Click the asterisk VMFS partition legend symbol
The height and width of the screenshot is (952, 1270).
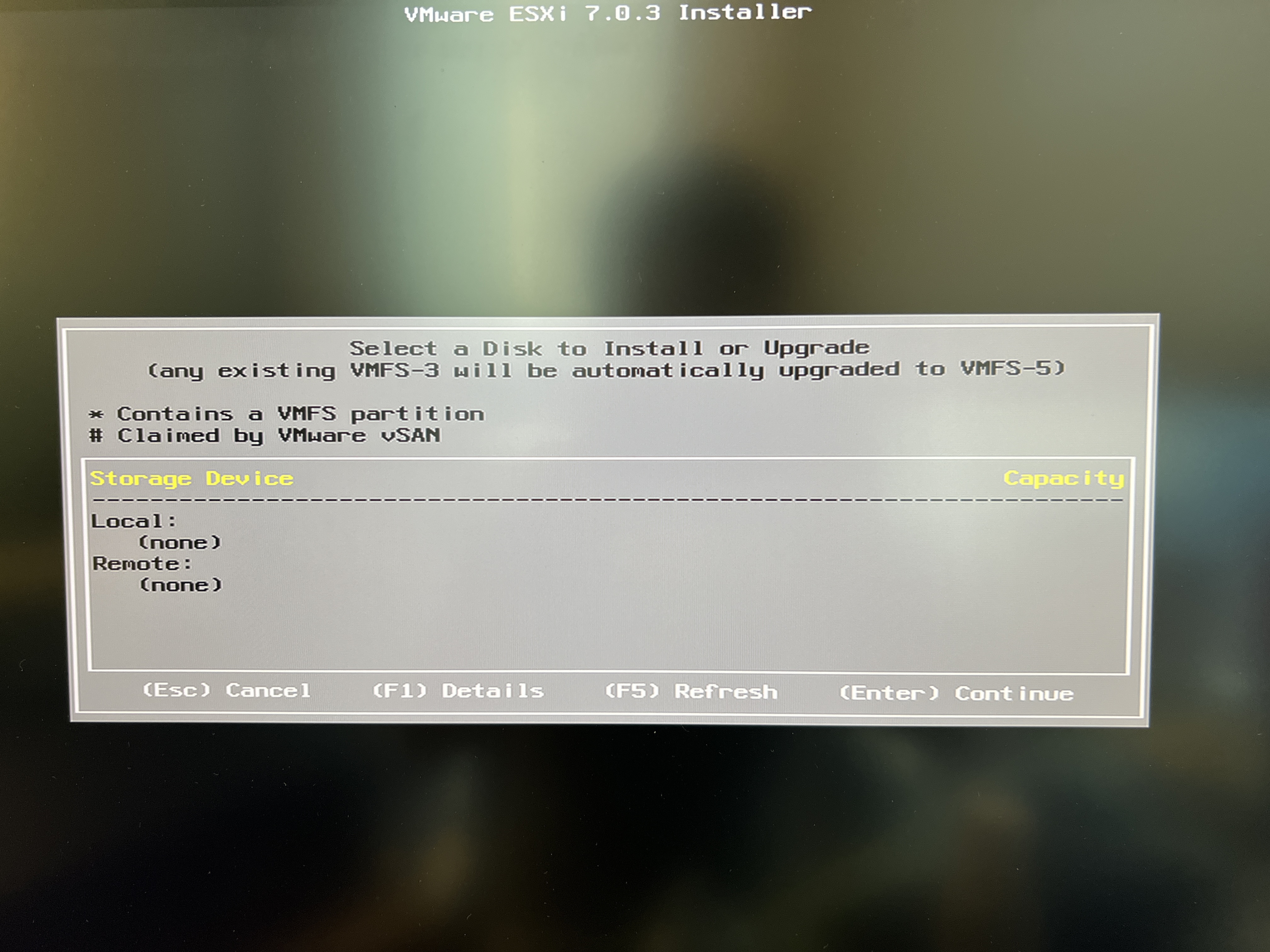click(96, 414)
